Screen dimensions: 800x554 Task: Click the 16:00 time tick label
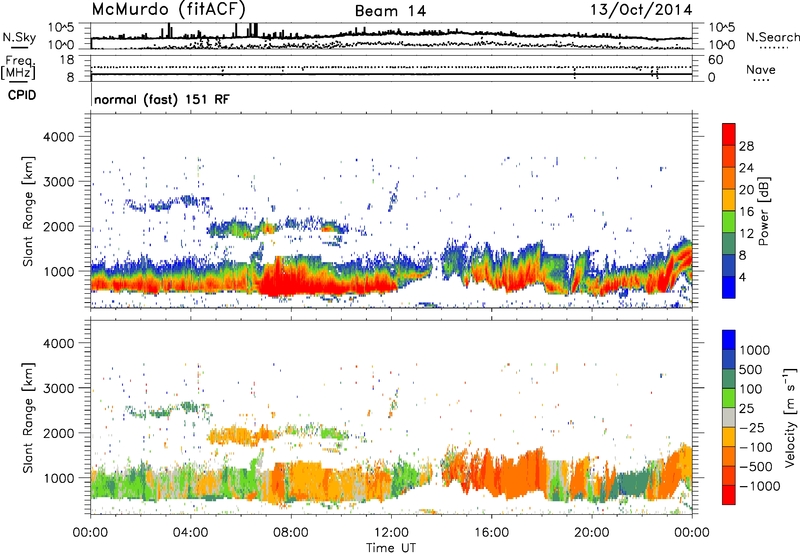tap(491, 533)
